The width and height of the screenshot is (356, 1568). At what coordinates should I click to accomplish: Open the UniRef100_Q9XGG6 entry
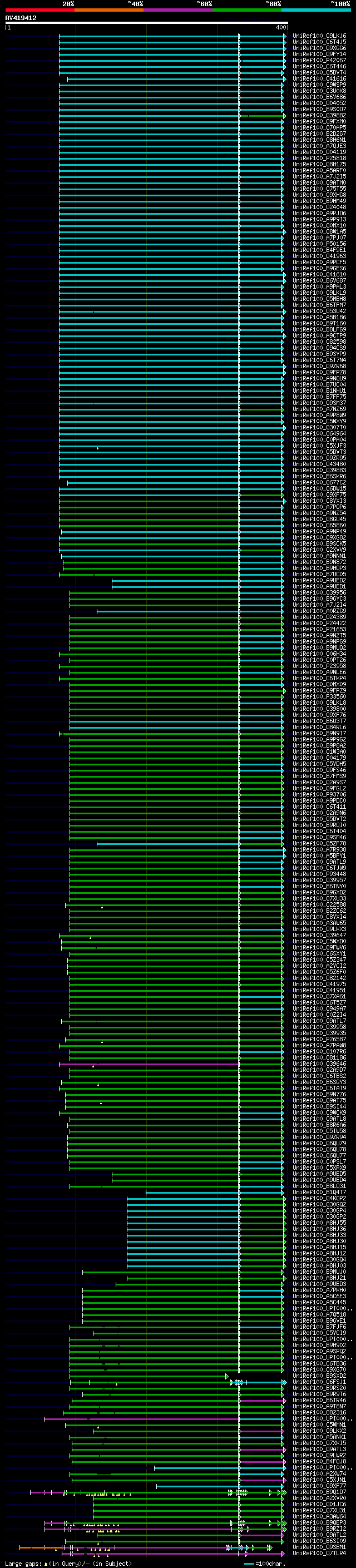(x=319, y=48)
